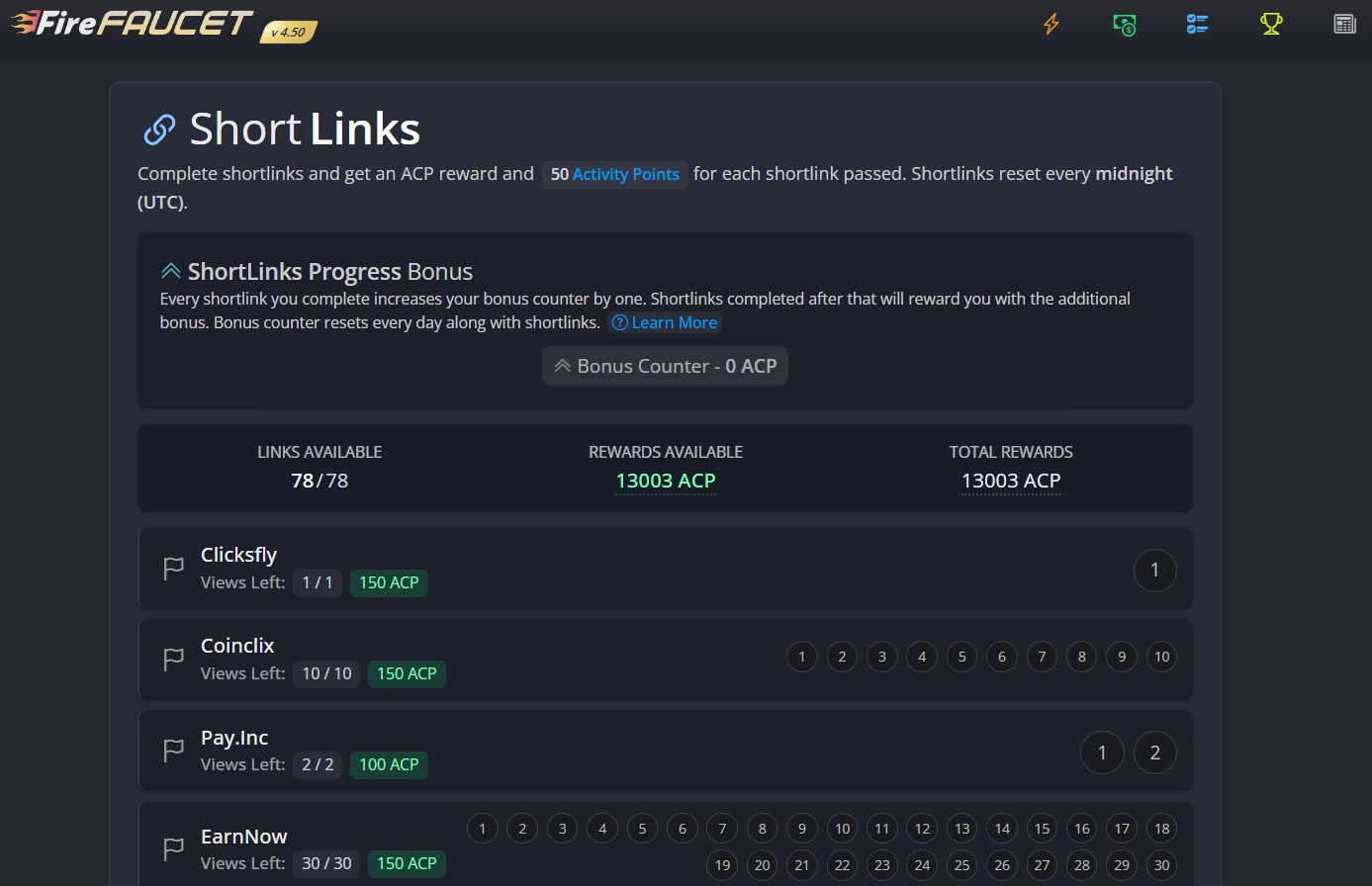Screen dimensions: 1372x886
Task: Click the EarnNow 30 / 30 views badge
Action: pyautogui.click(x=326, y=863)
